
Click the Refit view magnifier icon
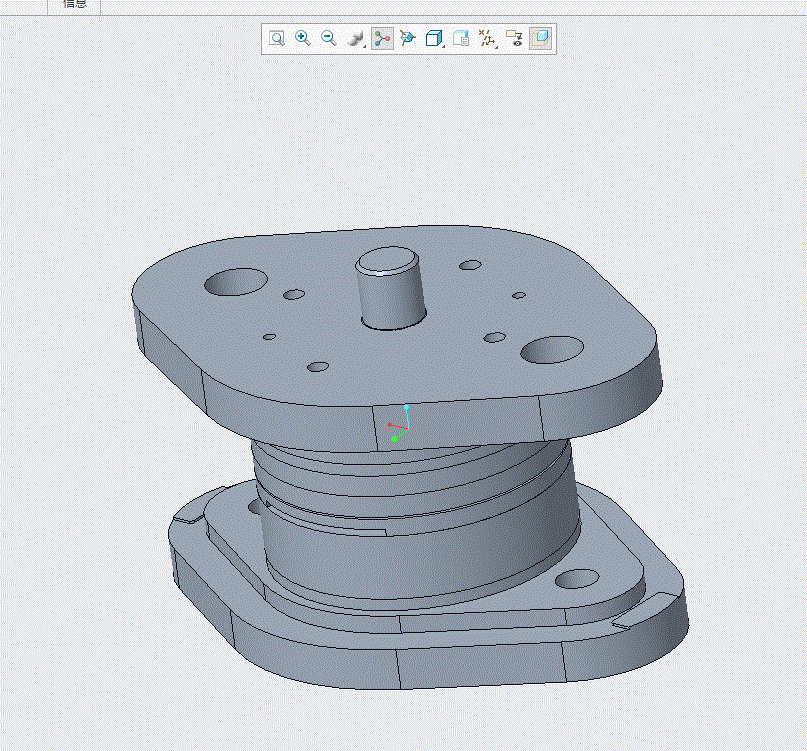tap(277, 39)
